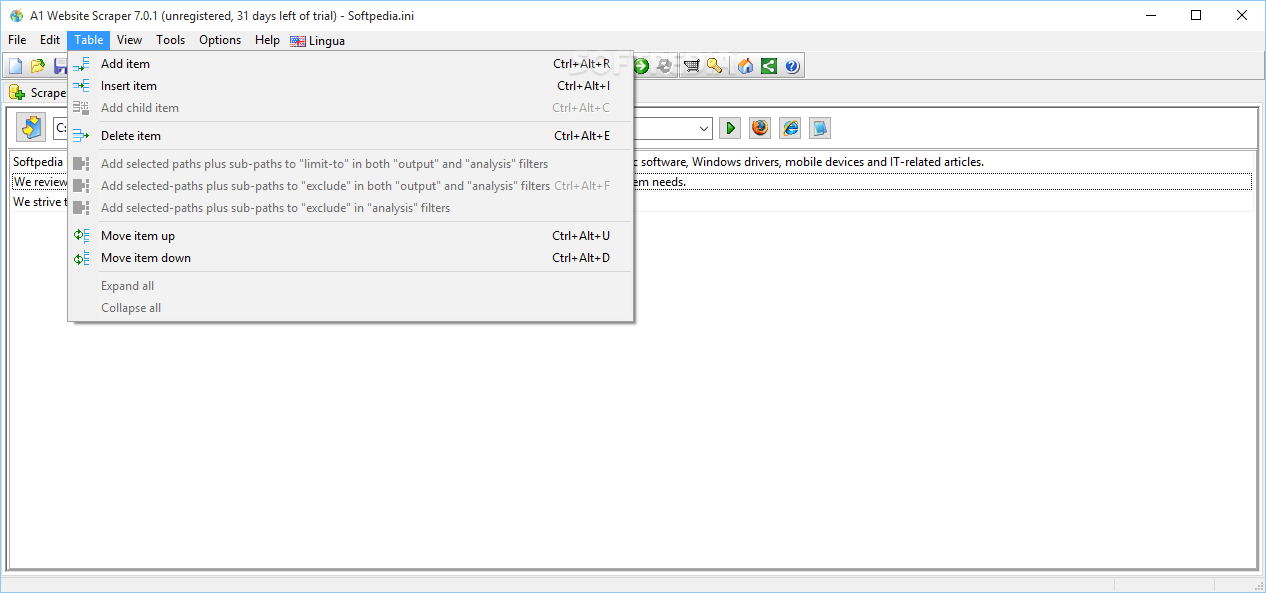Image resolution: width=1266 pixels, height=593 pixels.
Task: Click the icon beside Insert item
Action: point(82,86)
